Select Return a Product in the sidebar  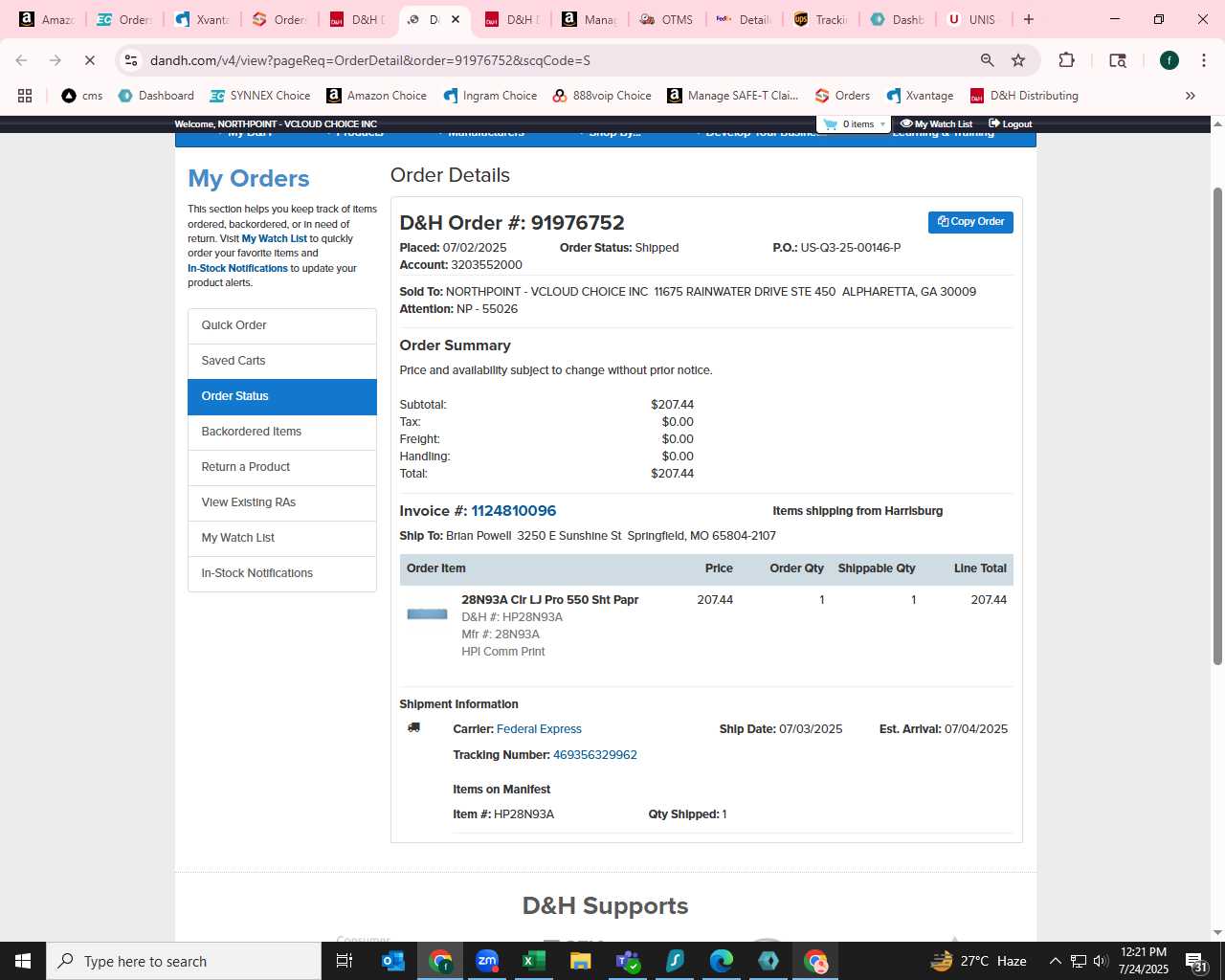point(282,467)
